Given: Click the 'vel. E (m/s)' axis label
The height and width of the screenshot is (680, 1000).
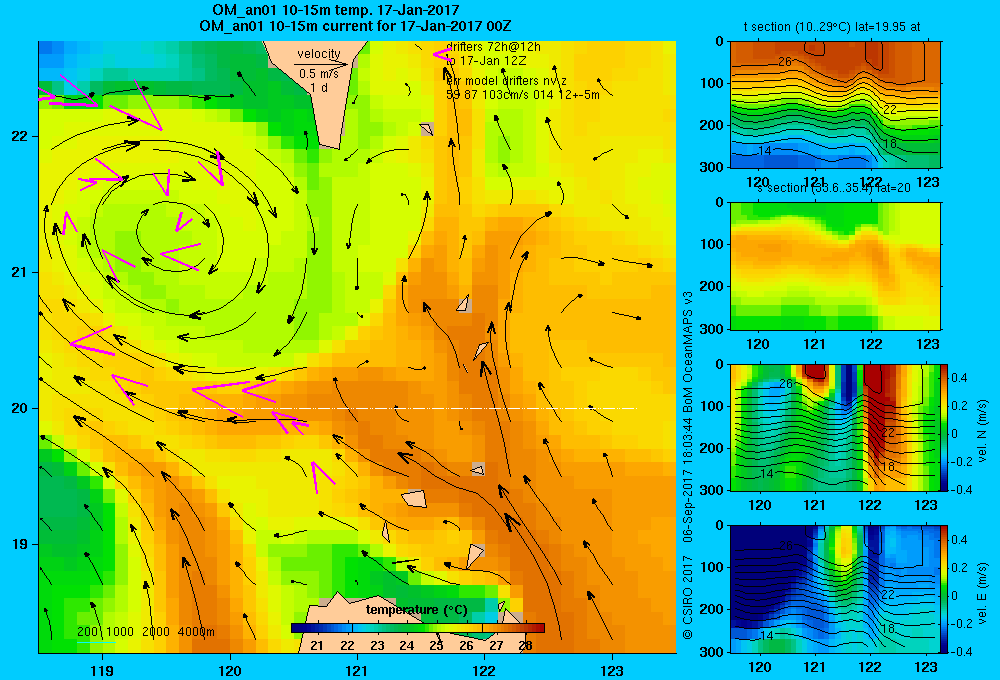Looking at the screenshot, I should coord(983,592).
